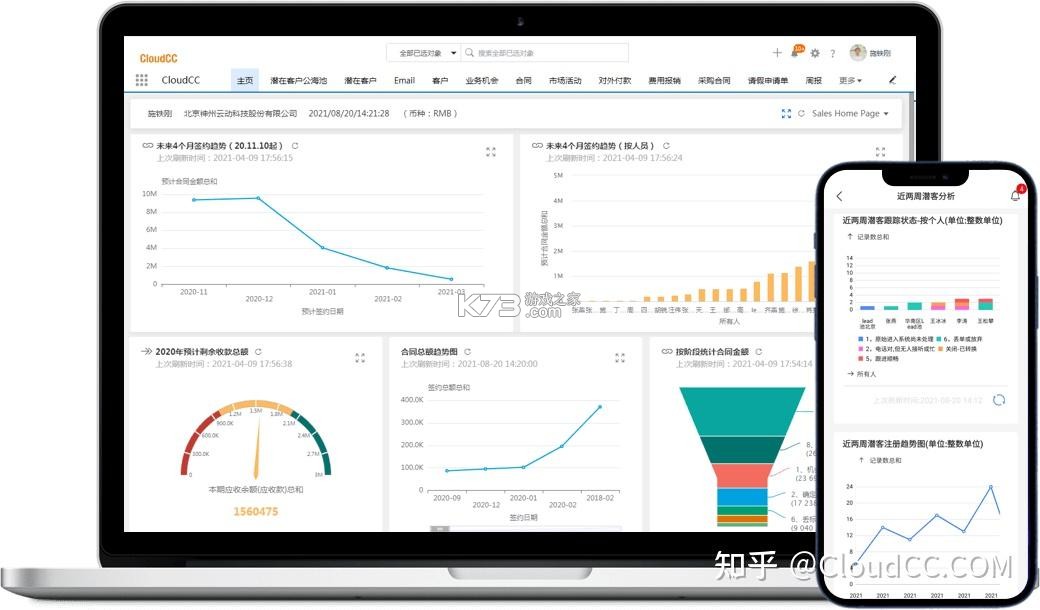Expand the 合同总额趋势图 chart to fullscreen
Viewport: 1040px width, 610px height.
(620, 358)
